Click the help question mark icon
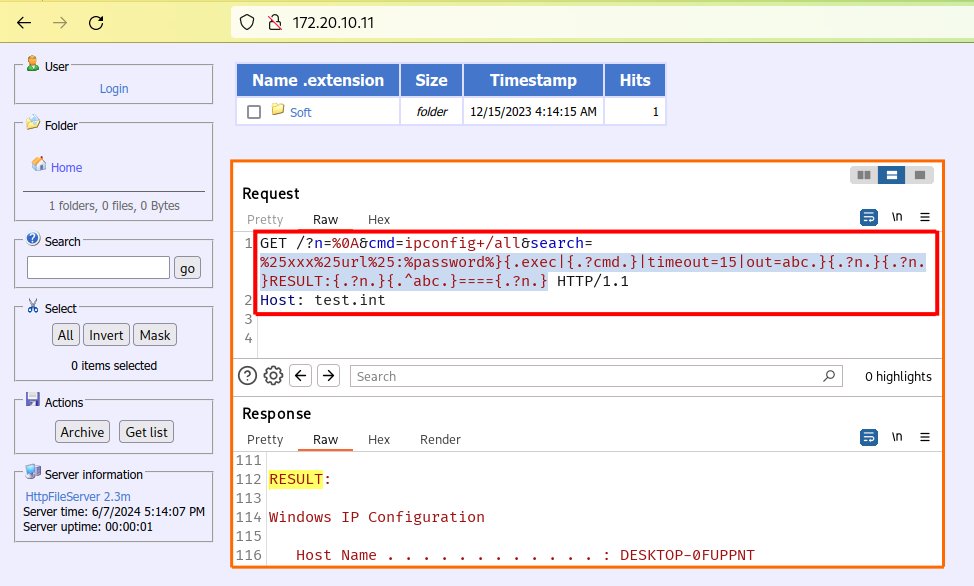The width and height of the screenshot is (974, 586). (247, 376)
